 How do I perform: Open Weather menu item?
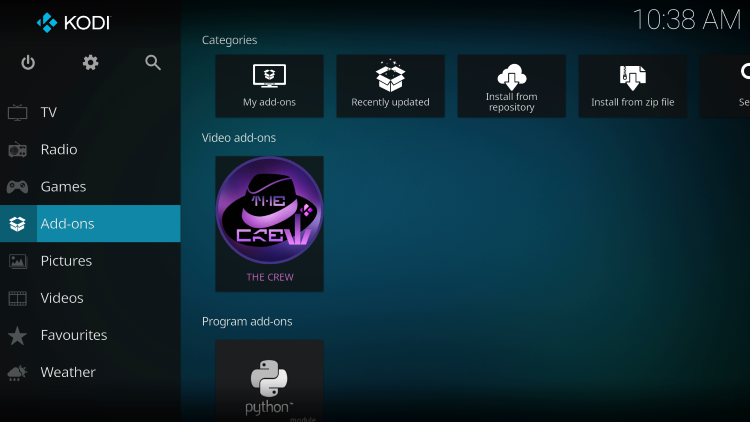point(90,373)
